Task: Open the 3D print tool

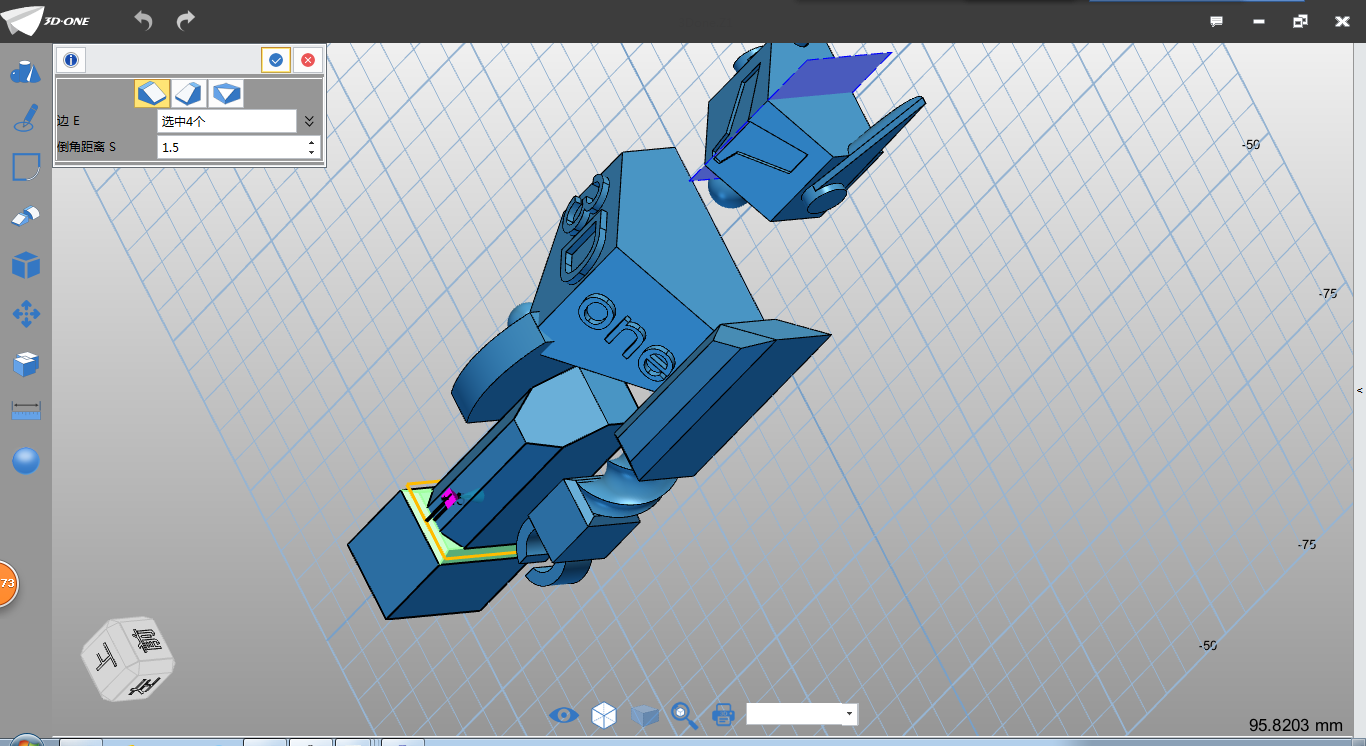Action: point(724,714)
